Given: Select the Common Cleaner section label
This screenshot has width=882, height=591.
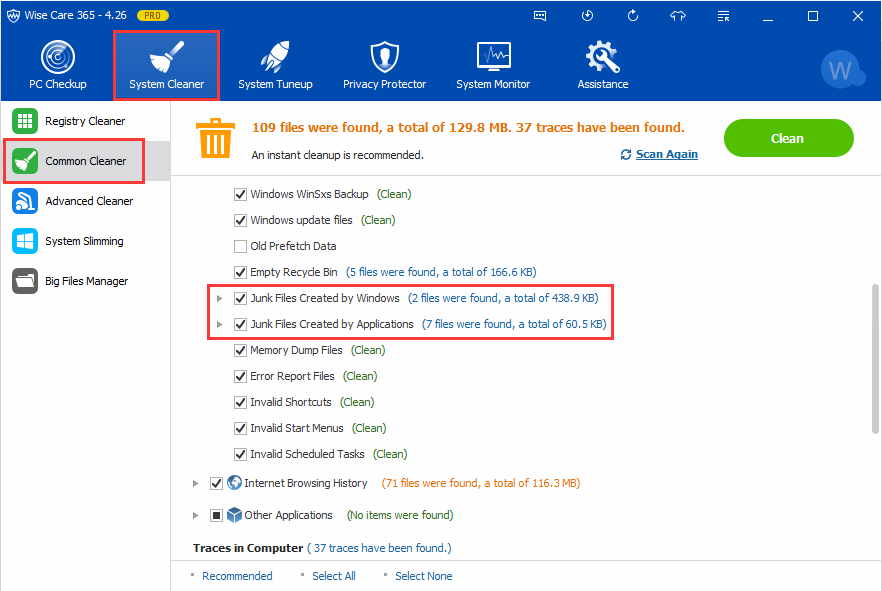Looking at the screenshot, I should point(86,161).
